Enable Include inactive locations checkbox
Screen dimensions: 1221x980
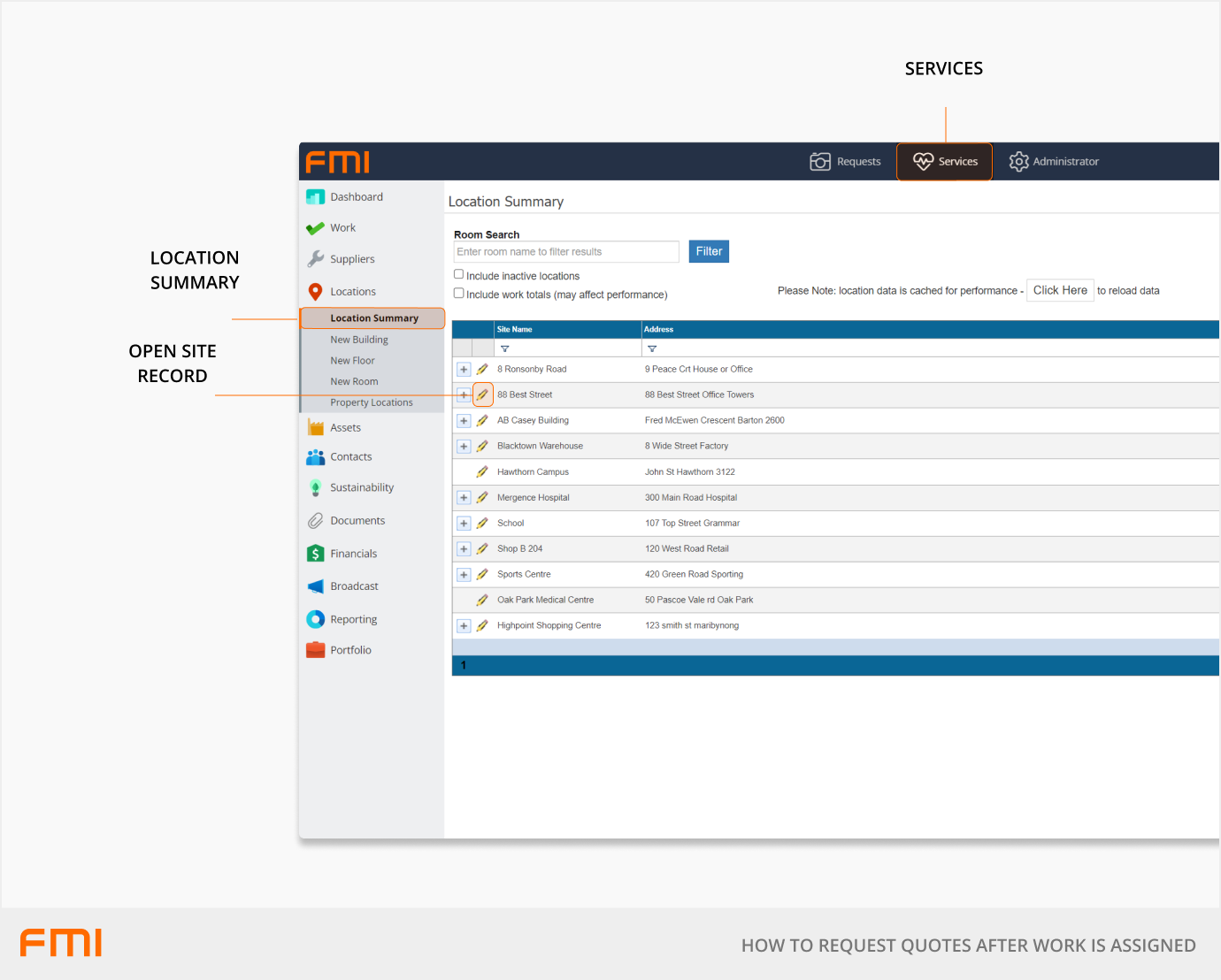459,275
